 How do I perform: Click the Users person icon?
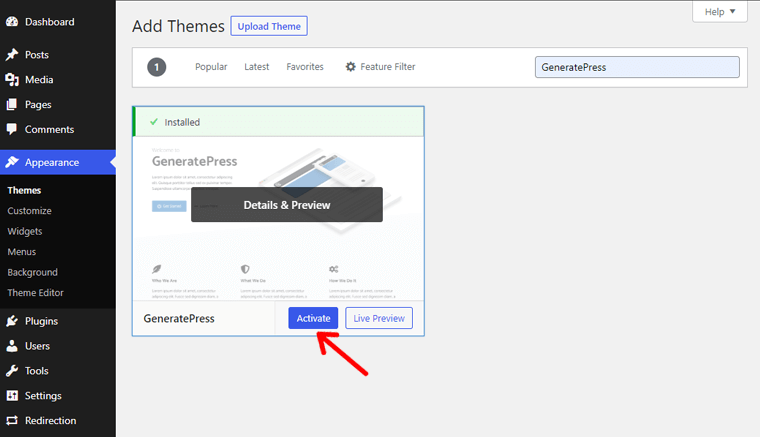tap(12, 346)
